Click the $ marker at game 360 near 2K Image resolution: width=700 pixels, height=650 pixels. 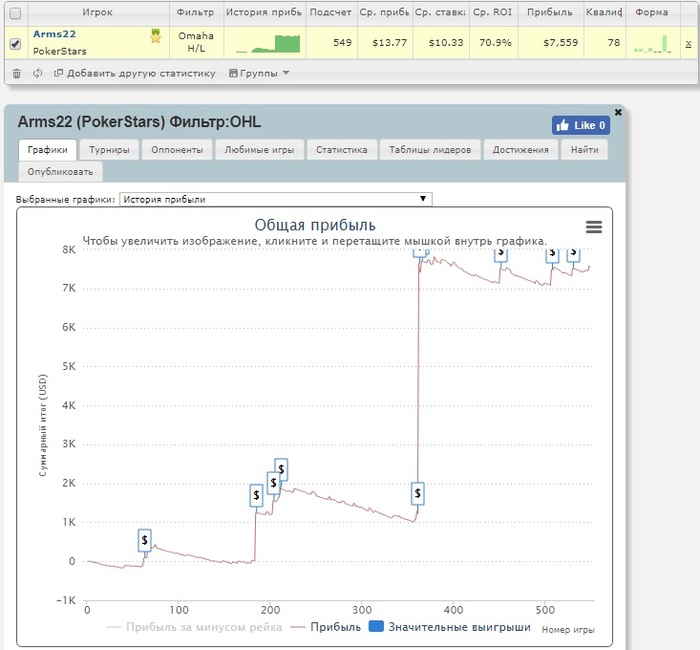[x=417, y=493]
